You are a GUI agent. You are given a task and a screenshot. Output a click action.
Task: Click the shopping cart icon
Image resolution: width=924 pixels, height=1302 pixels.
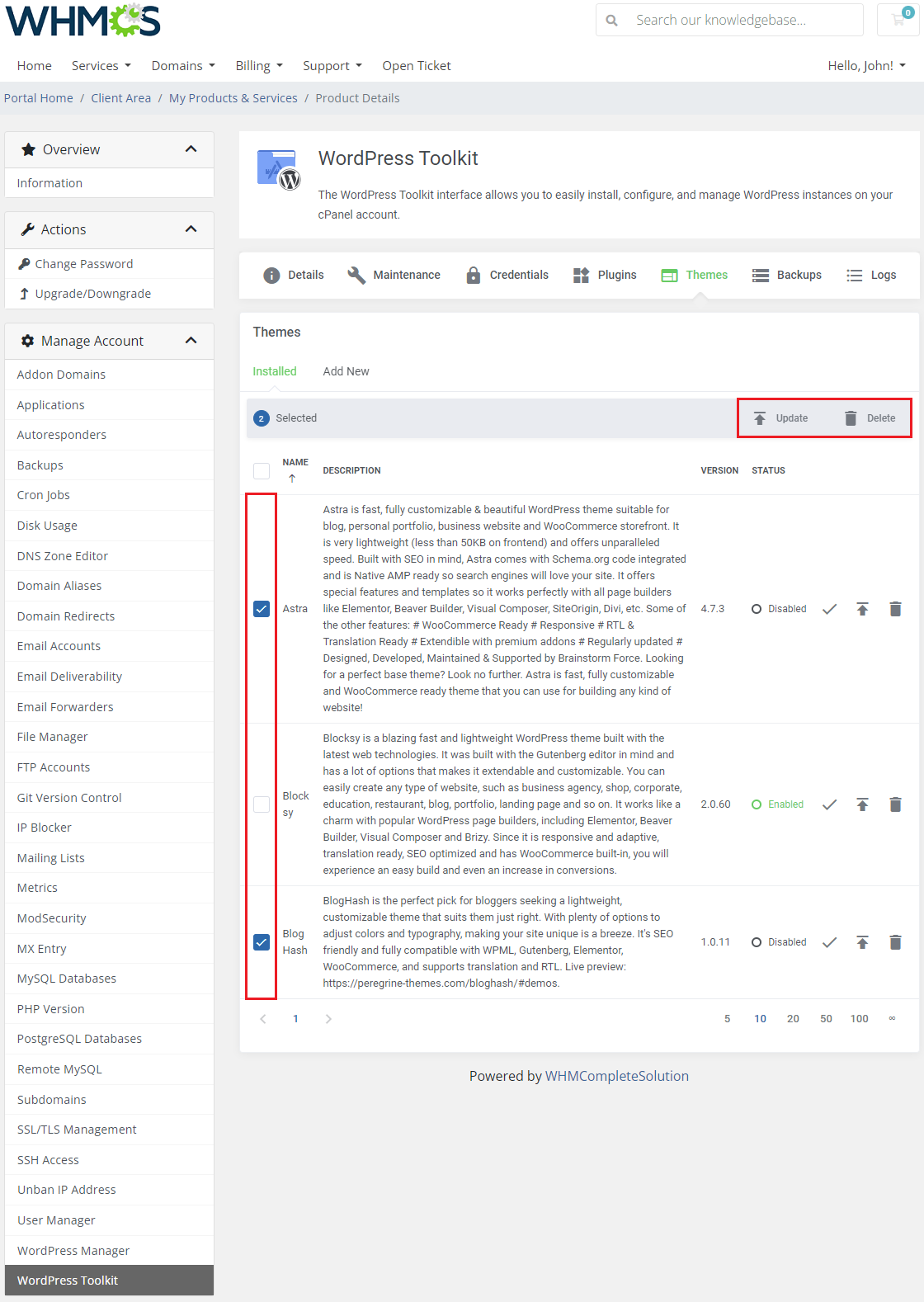click(x=898, y=20)
